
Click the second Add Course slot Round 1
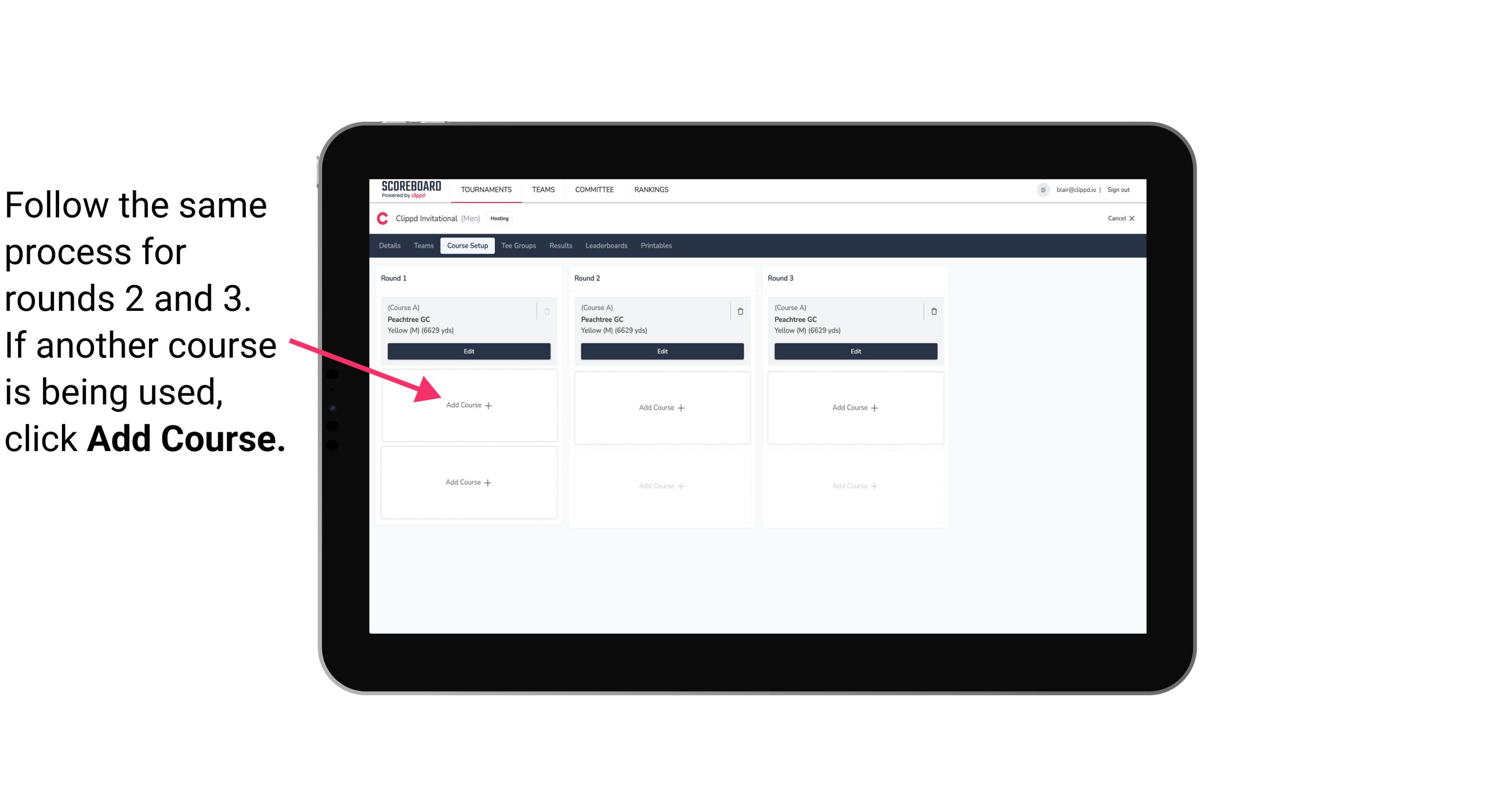[467, 482]
